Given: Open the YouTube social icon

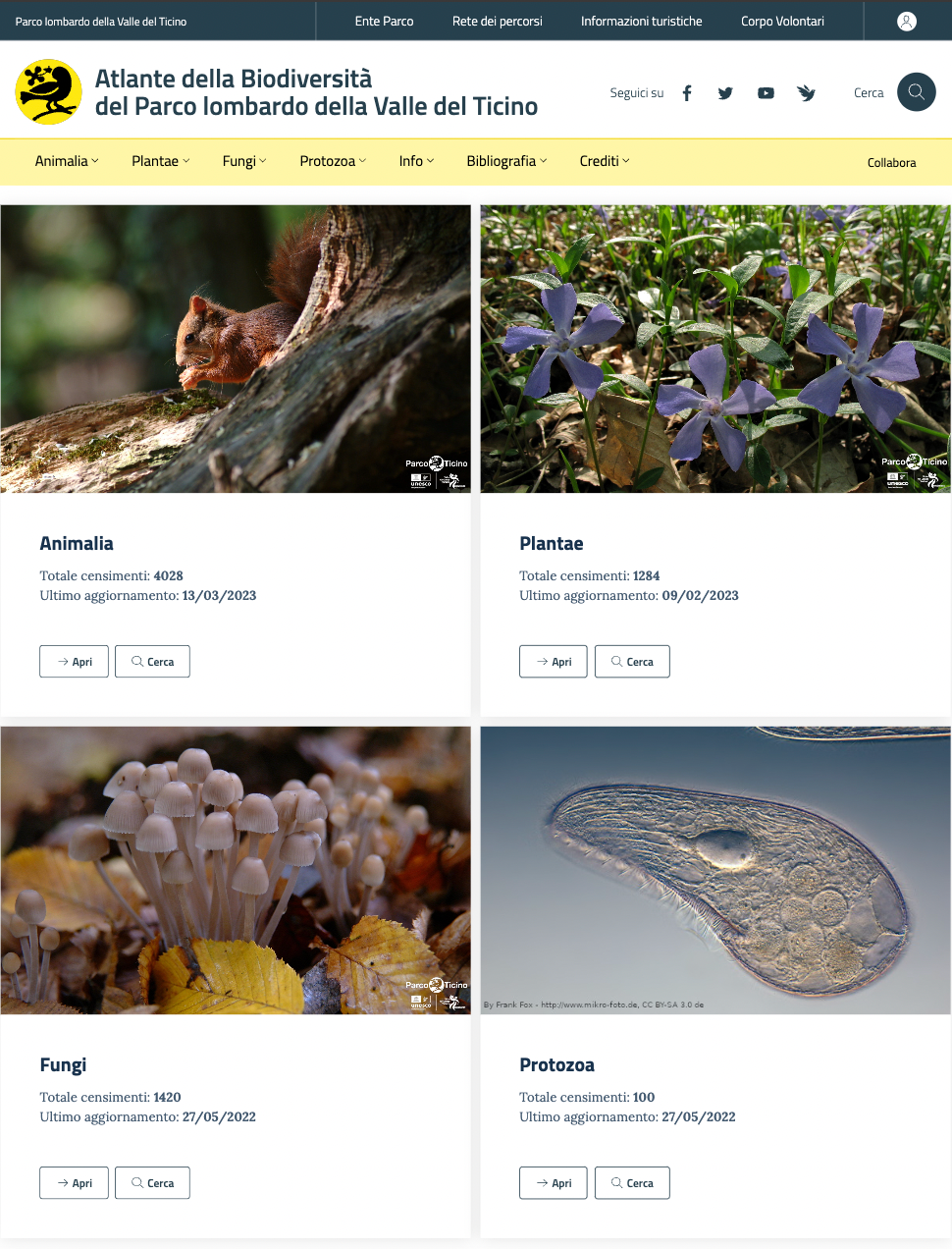Looking at the screenshot, I should coord(766,93).
